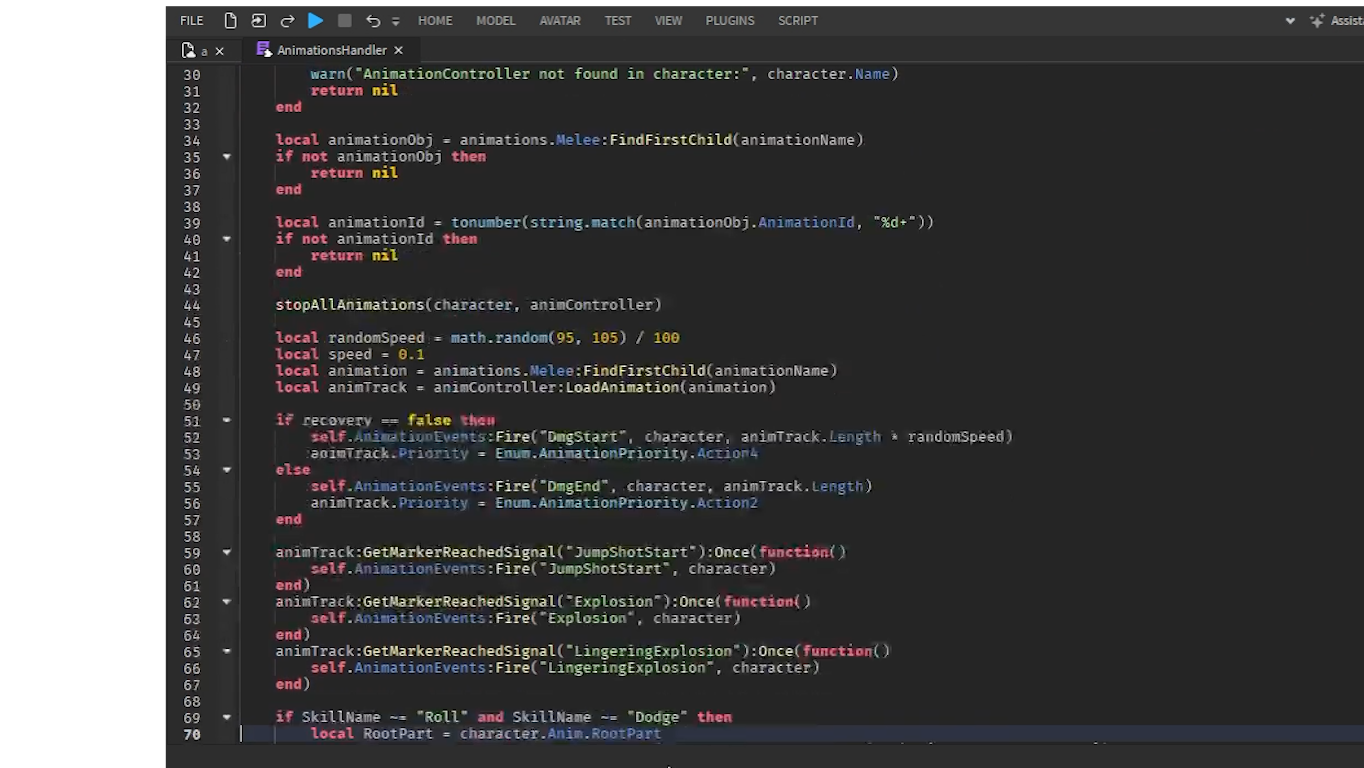Click line number 44 in the gutter
Screen dimensions: 1364x768
[x=192, y=305]
